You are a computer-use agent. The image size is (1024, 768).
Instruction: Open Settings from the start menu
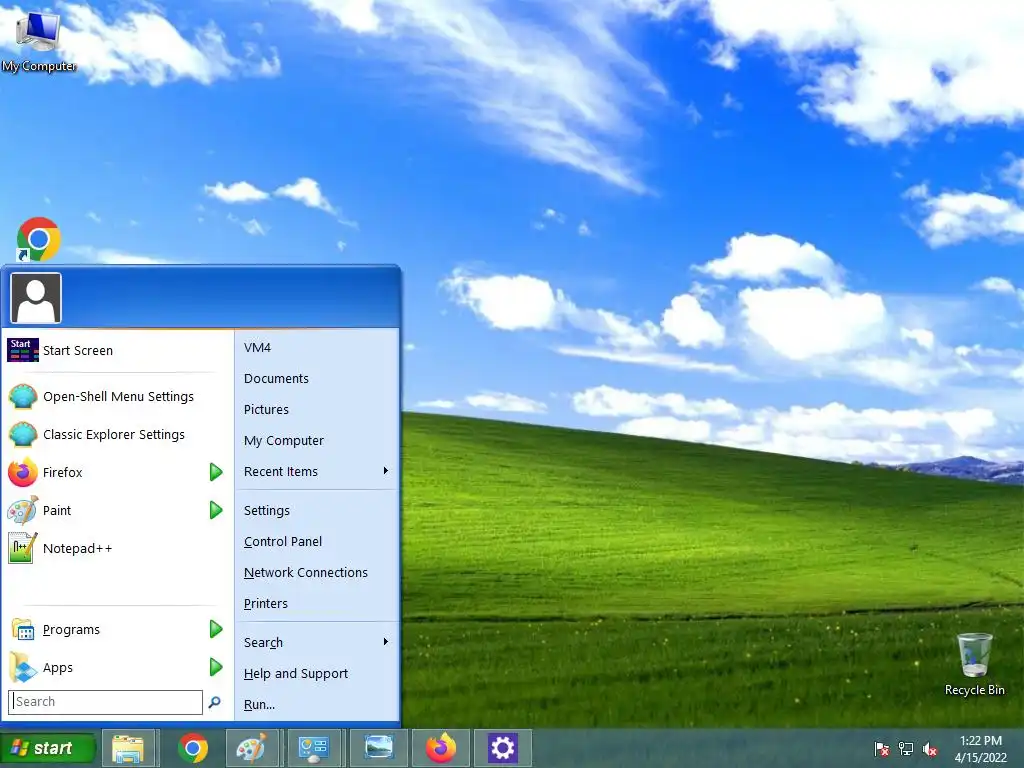(x=266, y=511)
